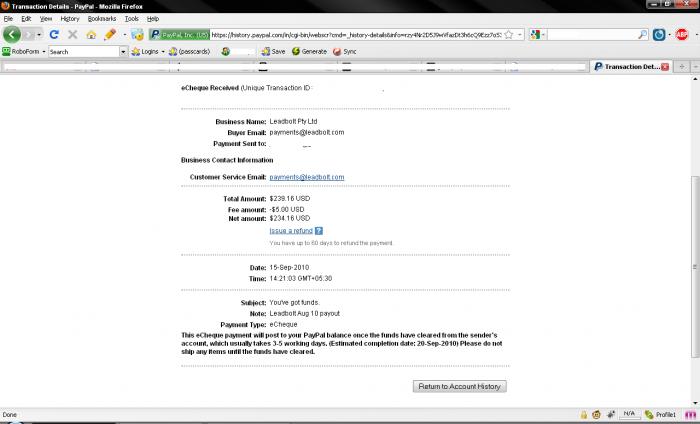Screen dimensions: 700x424
Task: Click the RoboForm toolbar button
Action: [x=24, y=51]
